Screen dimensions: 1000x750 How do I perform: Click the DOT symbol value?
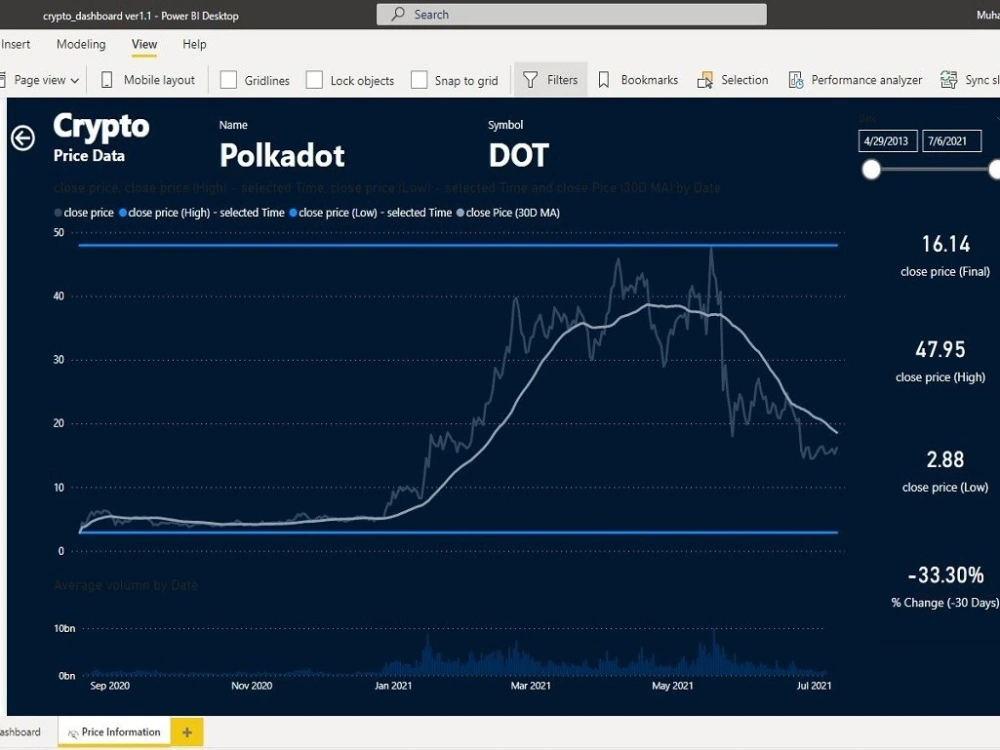coord(518,156)
